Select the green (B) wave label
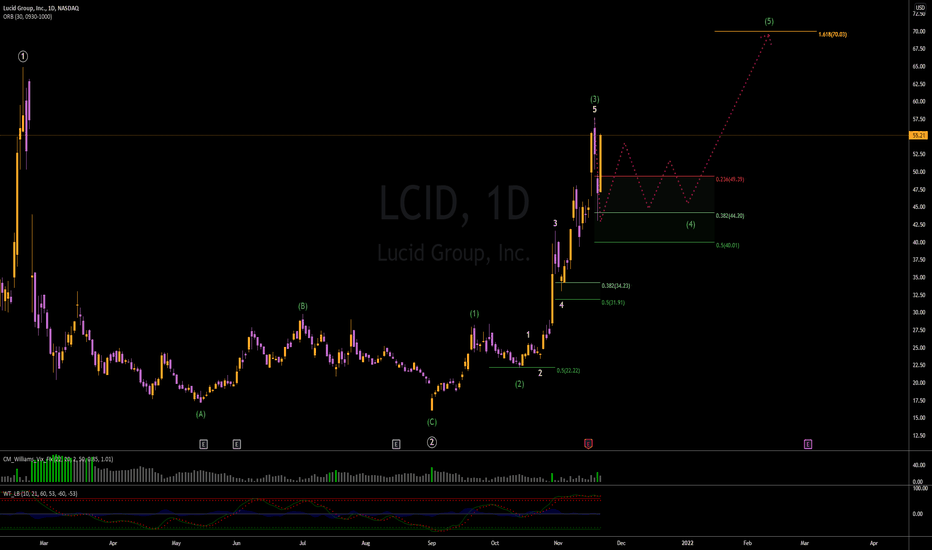 pos(303,306)
